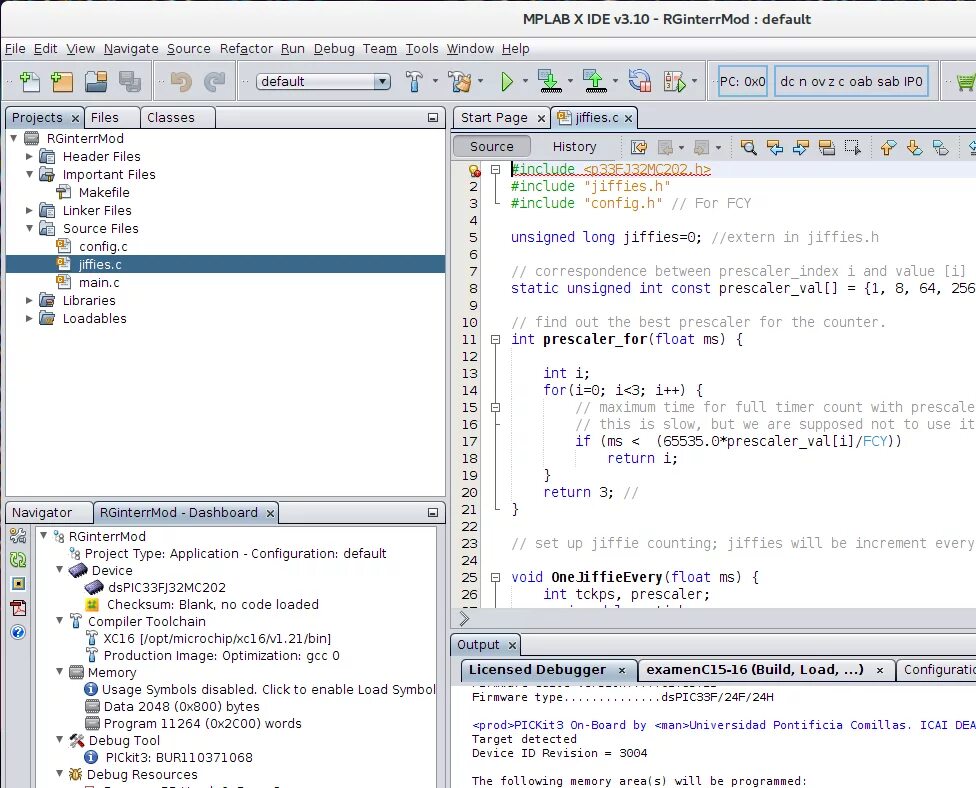Click Refresh Debug Tool Status dashboard icon
The height and width of the screenshot is (788, 976).
[18, 560]
